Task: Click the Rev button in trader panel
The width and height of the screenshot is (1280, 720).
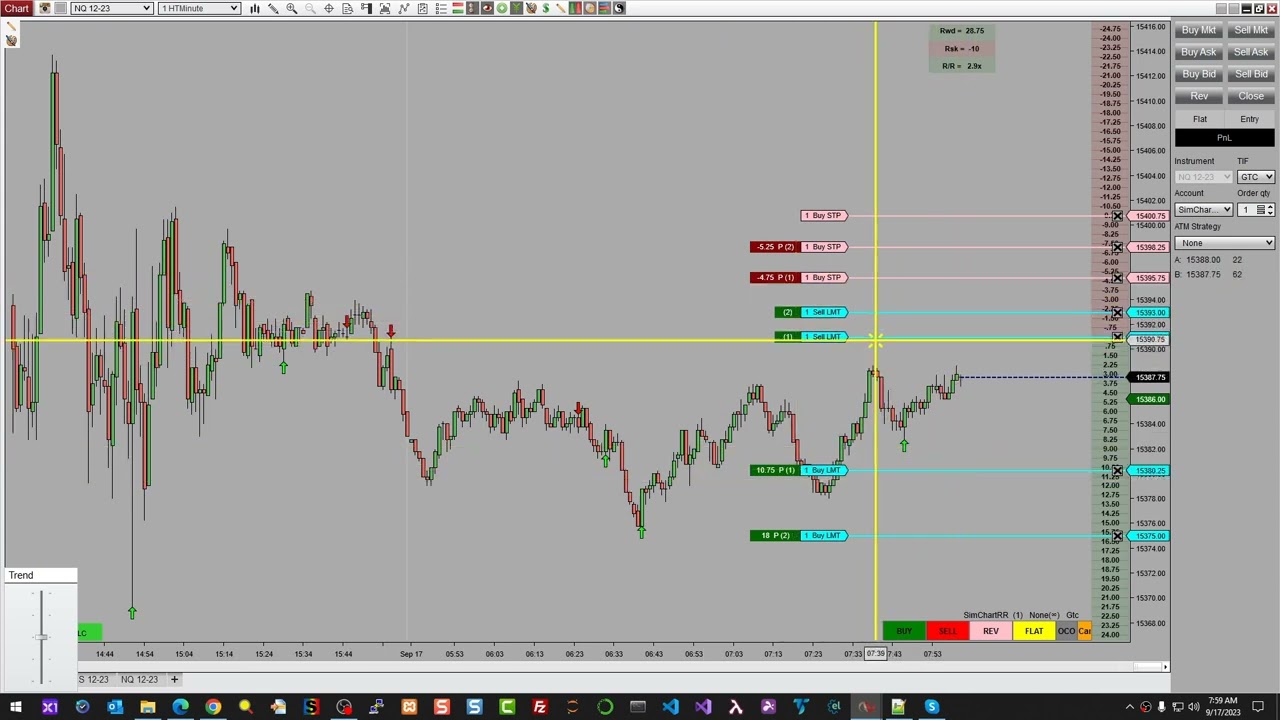Action: click(x=1199, y=96)
